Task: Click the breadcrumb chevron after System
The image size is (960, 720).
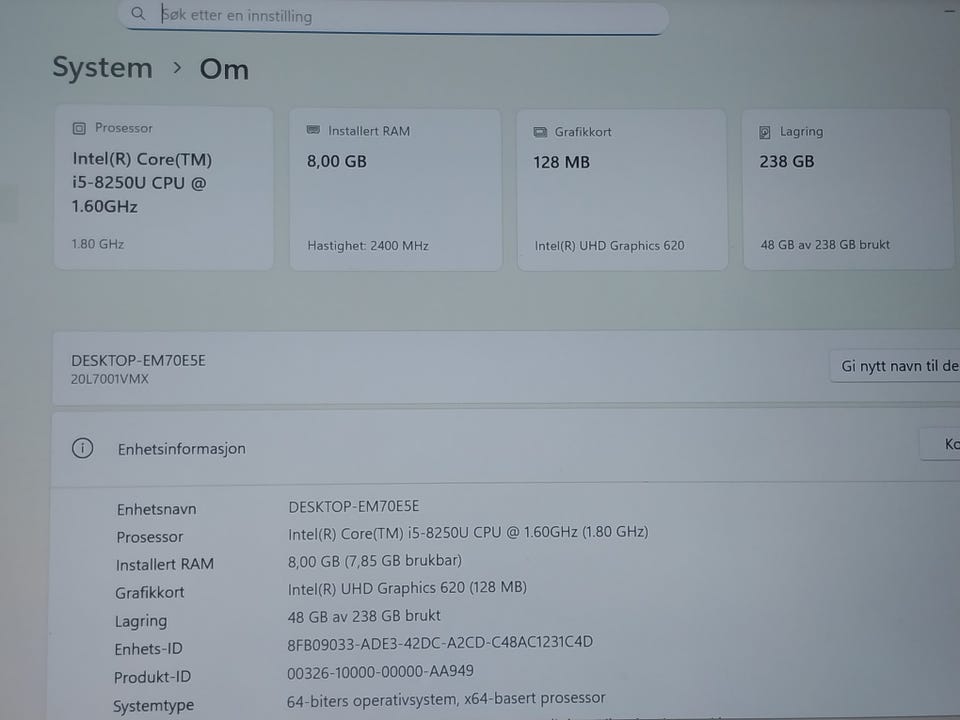Action: (x=177, y=67)
